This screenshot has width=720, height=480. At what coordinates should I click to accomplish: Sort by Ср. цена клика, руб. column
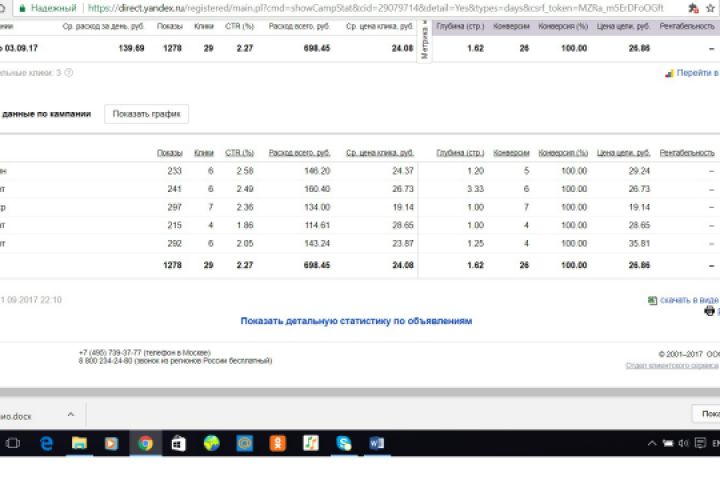click(x=380, y=152)
